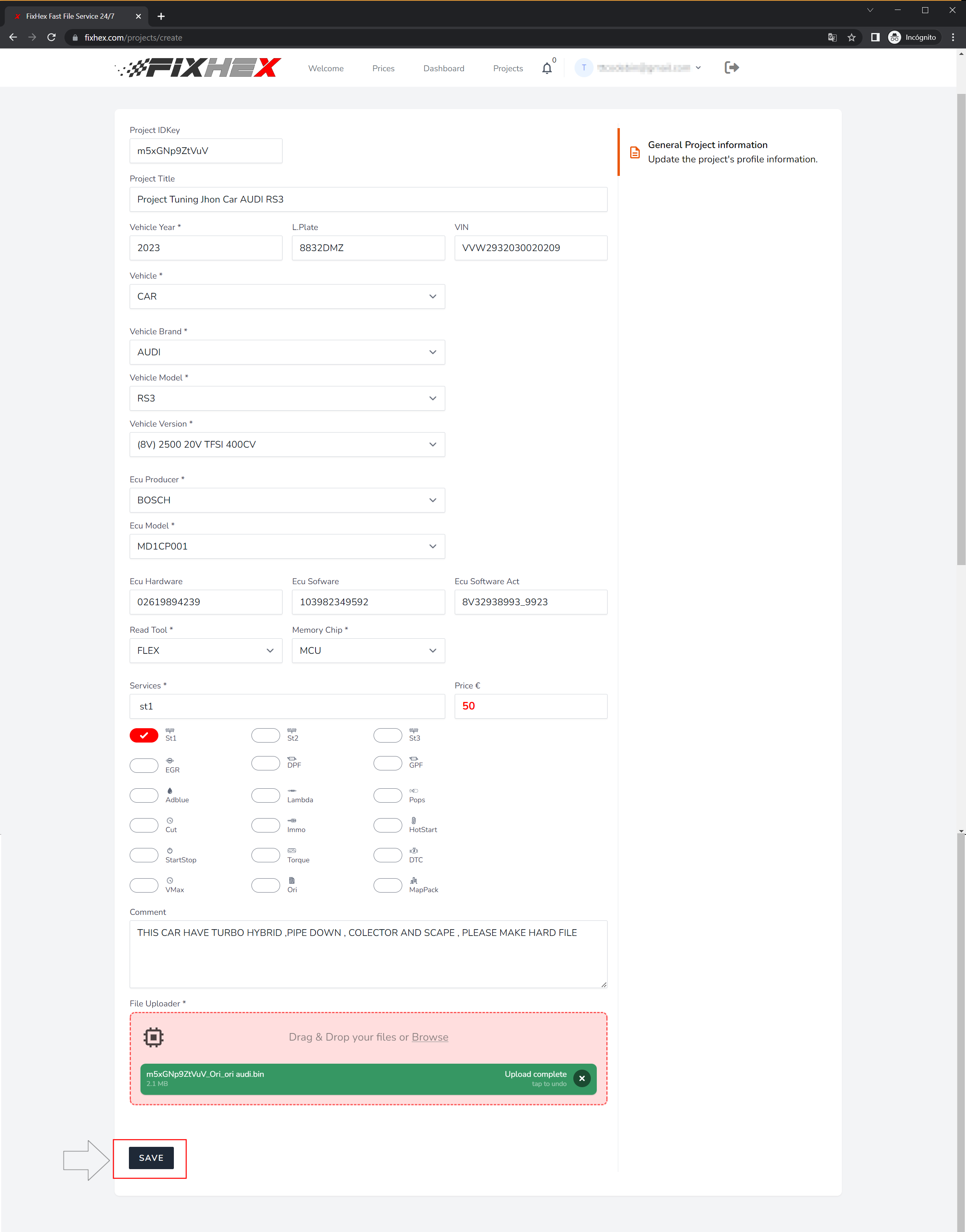Open the Vehicle dropdown showing CAR

pyautogui.click(x=287, y=296)
